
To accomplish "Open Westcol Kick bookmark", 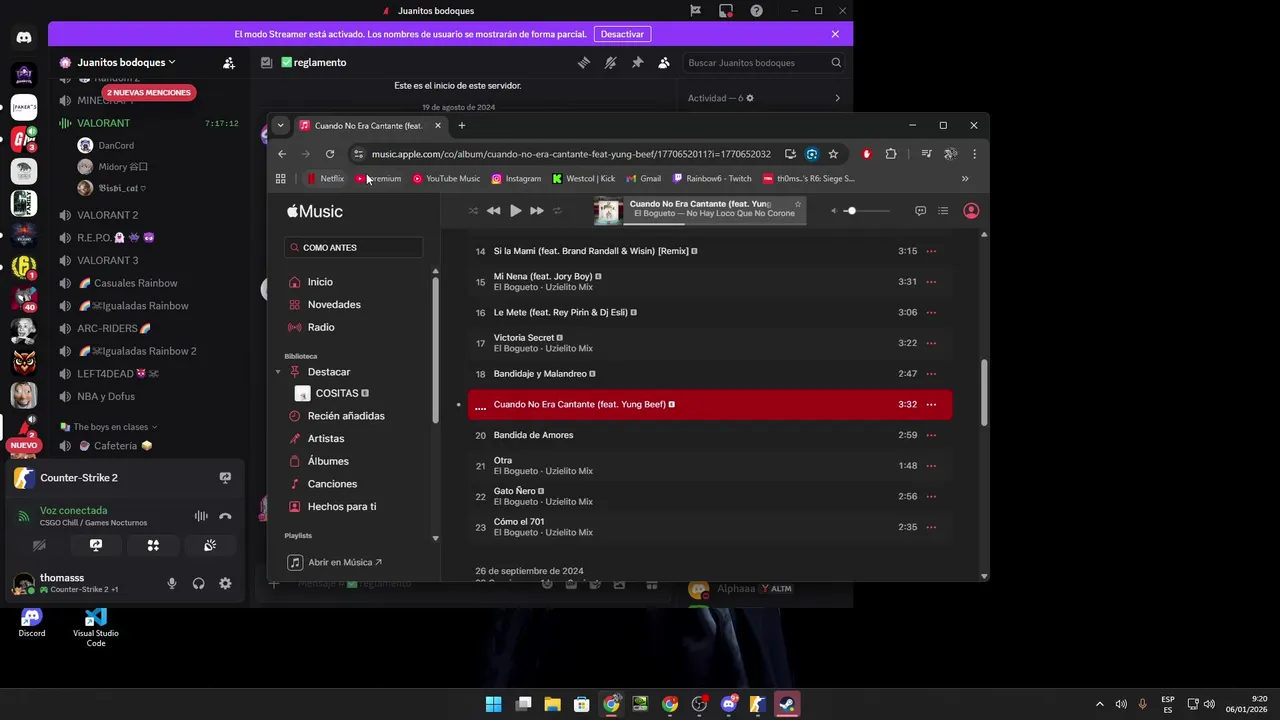I will click(x=584, y=179).
